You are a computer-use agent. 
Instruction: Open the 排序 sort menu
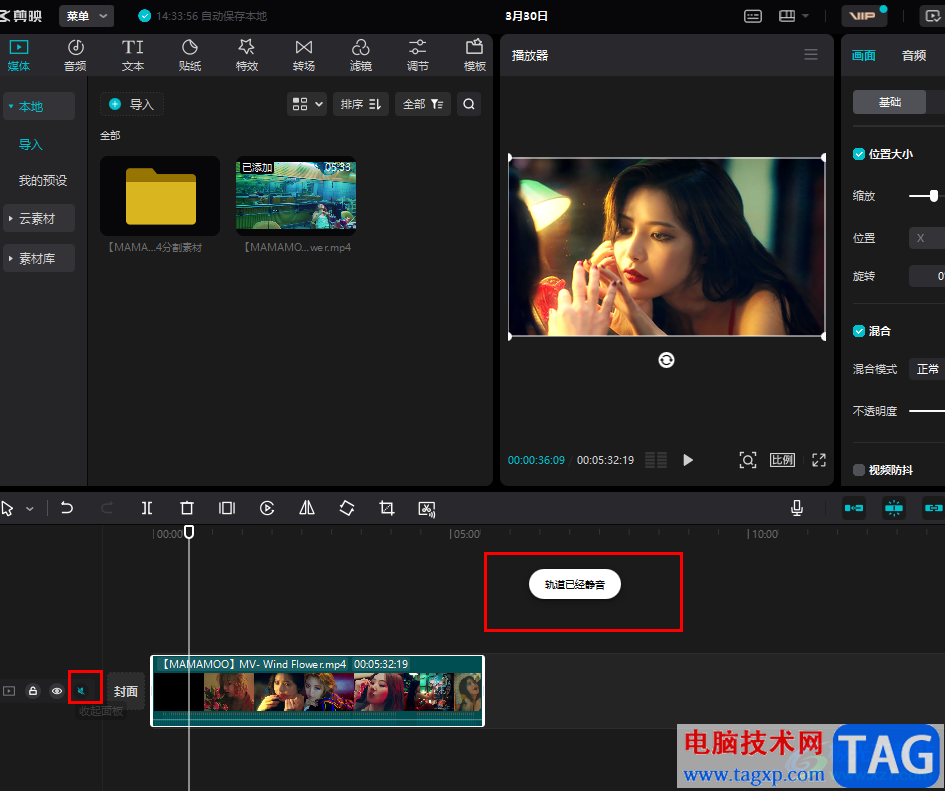360,104
